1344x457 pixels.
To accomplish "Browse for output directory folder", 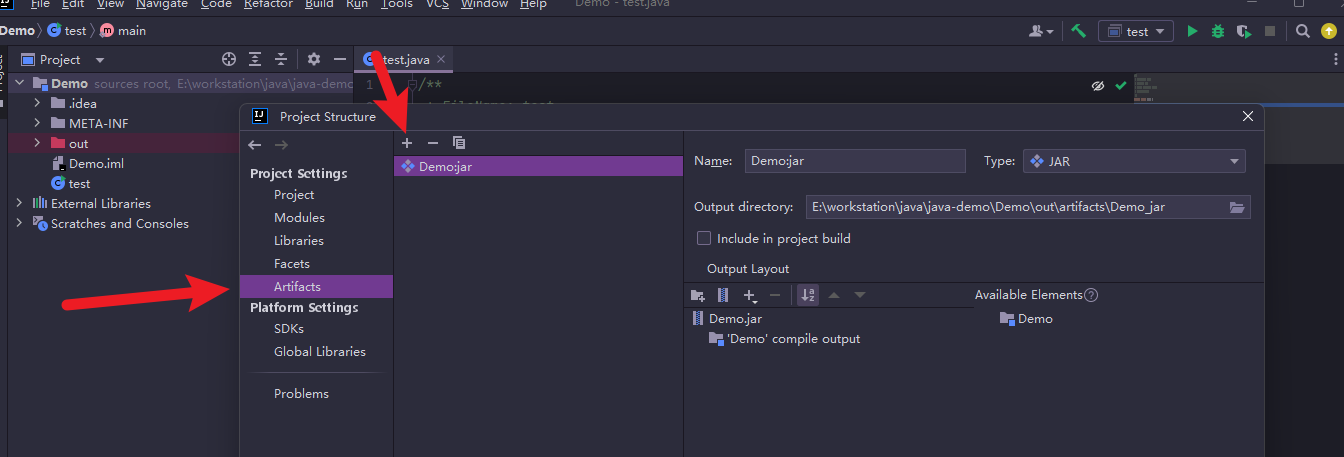I will [1237, 207].
